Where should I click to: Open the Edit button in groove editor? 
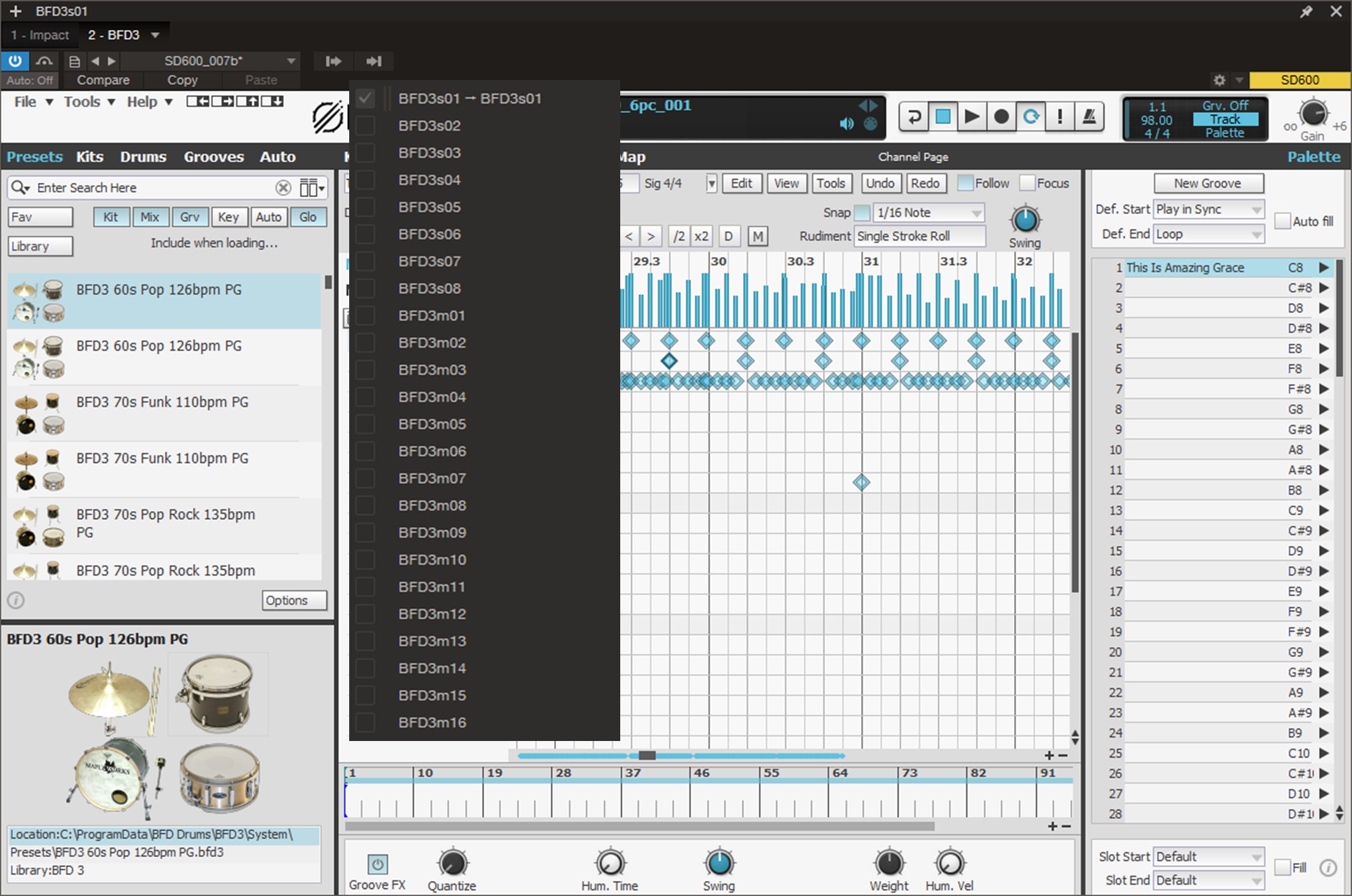[742, 183]
